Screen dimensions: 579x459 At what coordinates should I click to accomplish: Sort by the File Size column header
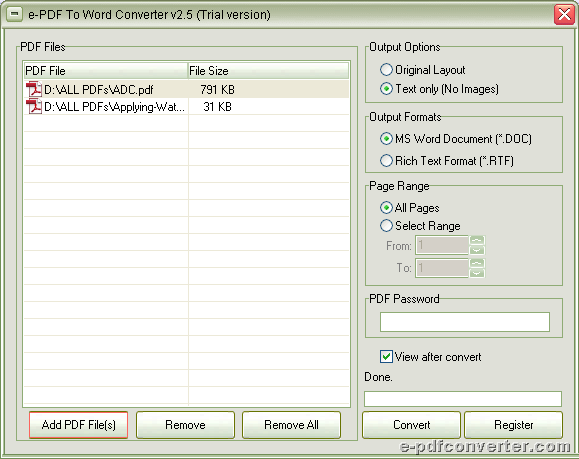coord(268,71)
